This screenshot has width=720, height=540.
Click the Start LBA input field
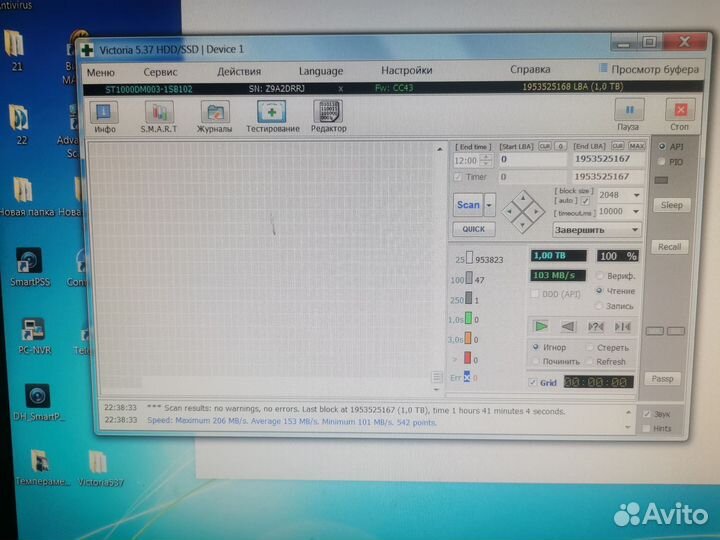coord(533,159)
